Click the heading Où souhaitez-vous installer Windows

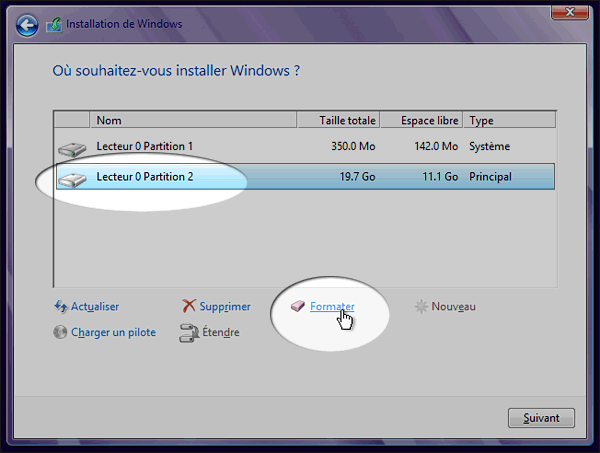click(x=176, y=71)
